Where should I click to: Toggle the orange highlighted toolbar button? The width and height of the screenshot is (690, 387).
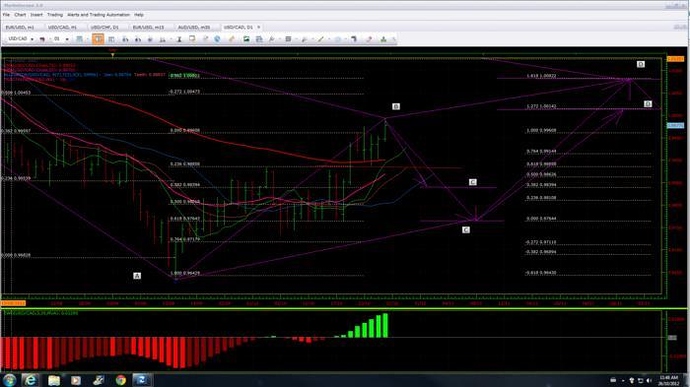tap(98, 39)
